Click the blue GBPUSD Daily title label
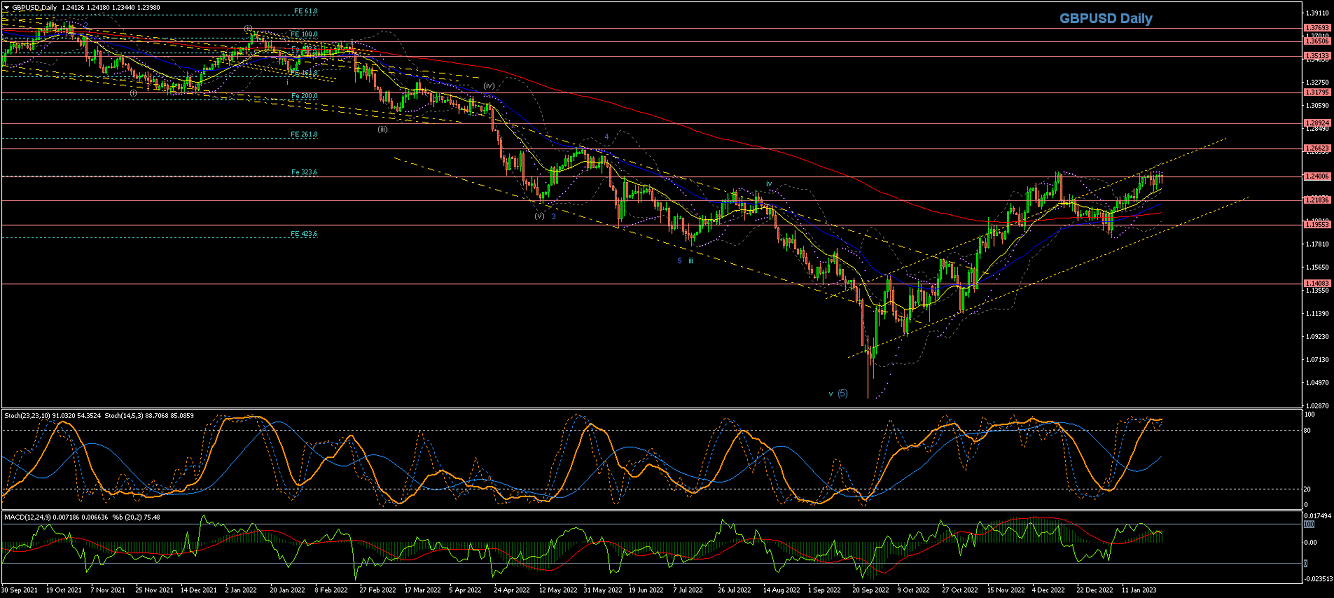This screenshot has width=1334, height=598. (1105, 19)
